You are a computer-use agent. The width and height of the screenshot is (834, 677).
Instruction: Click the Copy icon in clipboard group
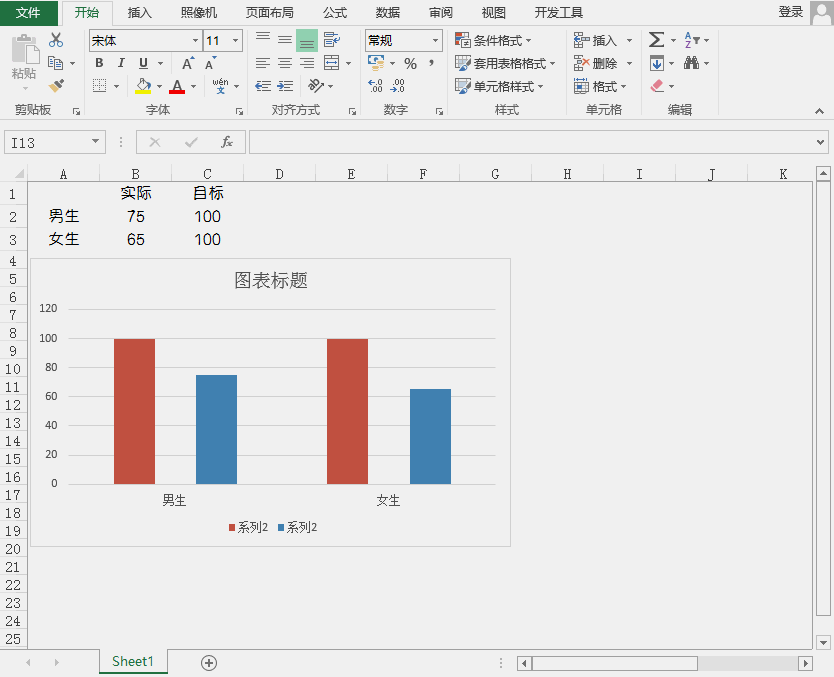[x=55, y=63]
